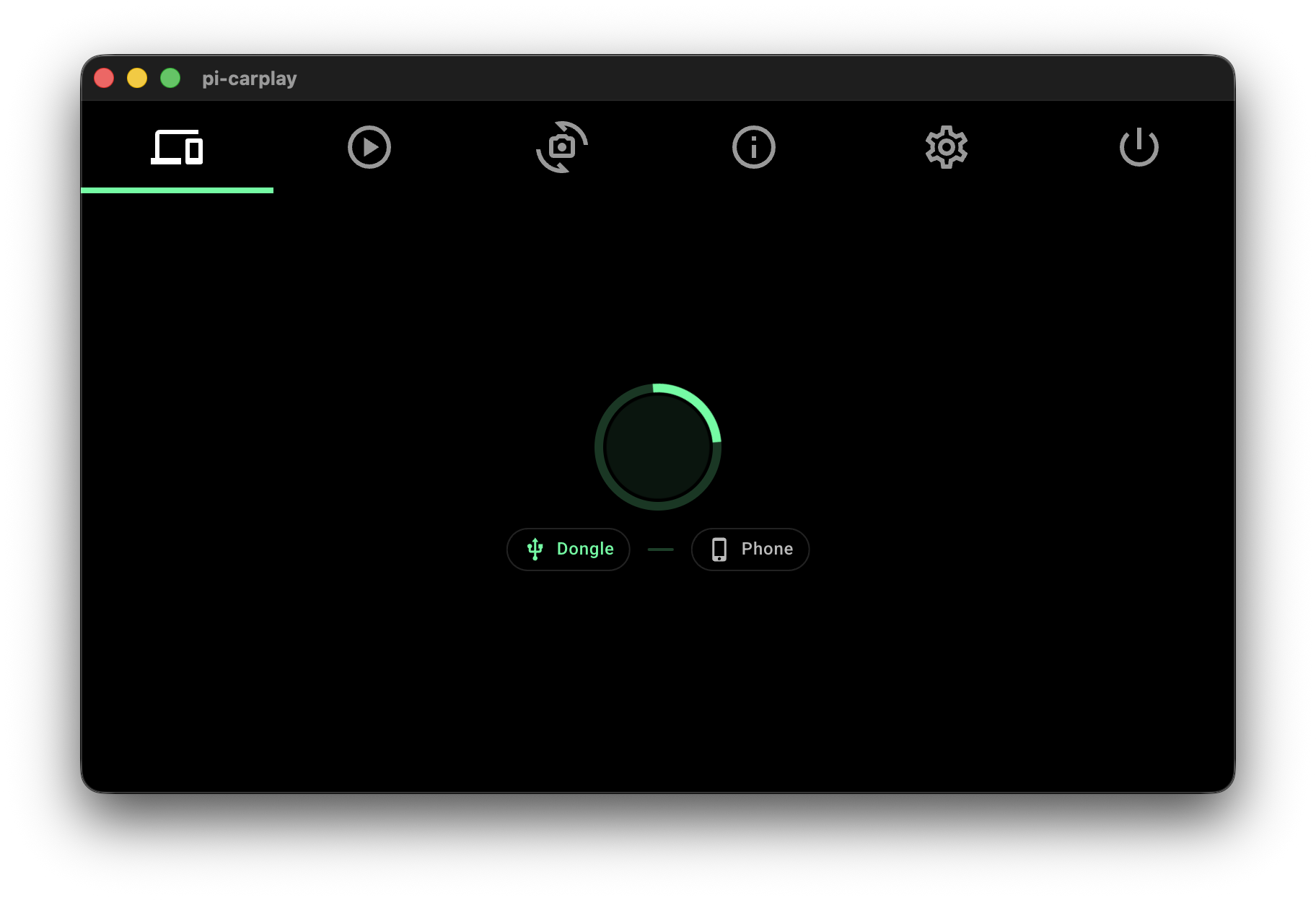This screenshot has height=900, width=1316.
Task: Select the Phone label text
Action: tap(767, 549)
